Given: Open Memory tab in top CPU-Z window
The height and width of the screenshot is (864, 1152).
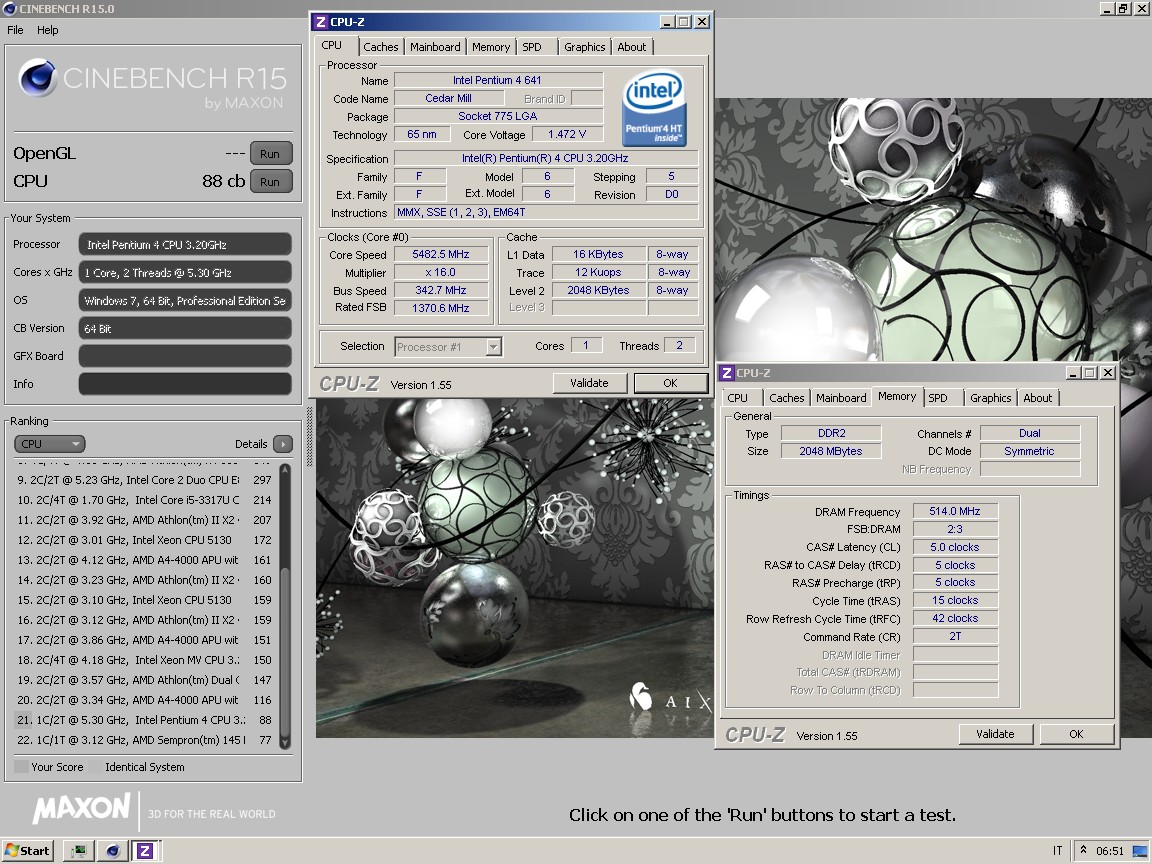Looking at the screenshot, I should coord(491,47).
